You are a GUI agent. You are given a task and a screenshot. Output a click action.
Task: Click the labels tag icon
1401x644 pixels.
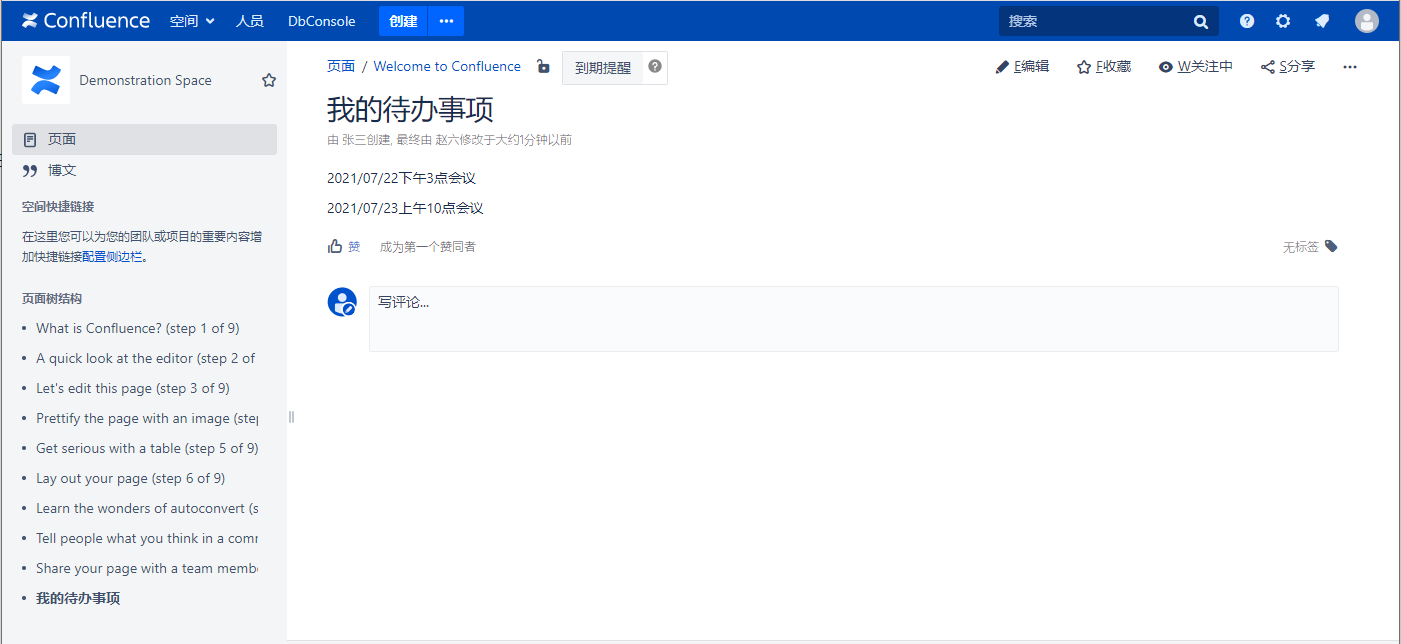(x=1331, y=246)
